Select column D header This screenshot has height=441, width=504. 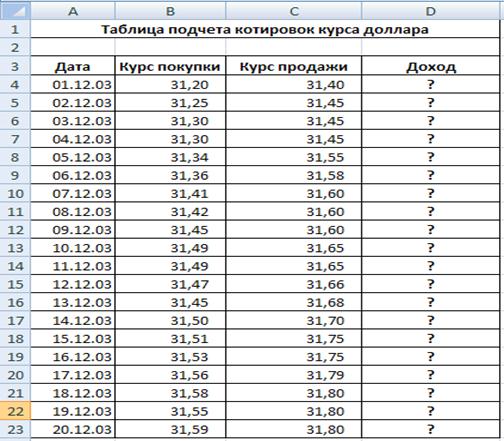click(x=431, y=11)
